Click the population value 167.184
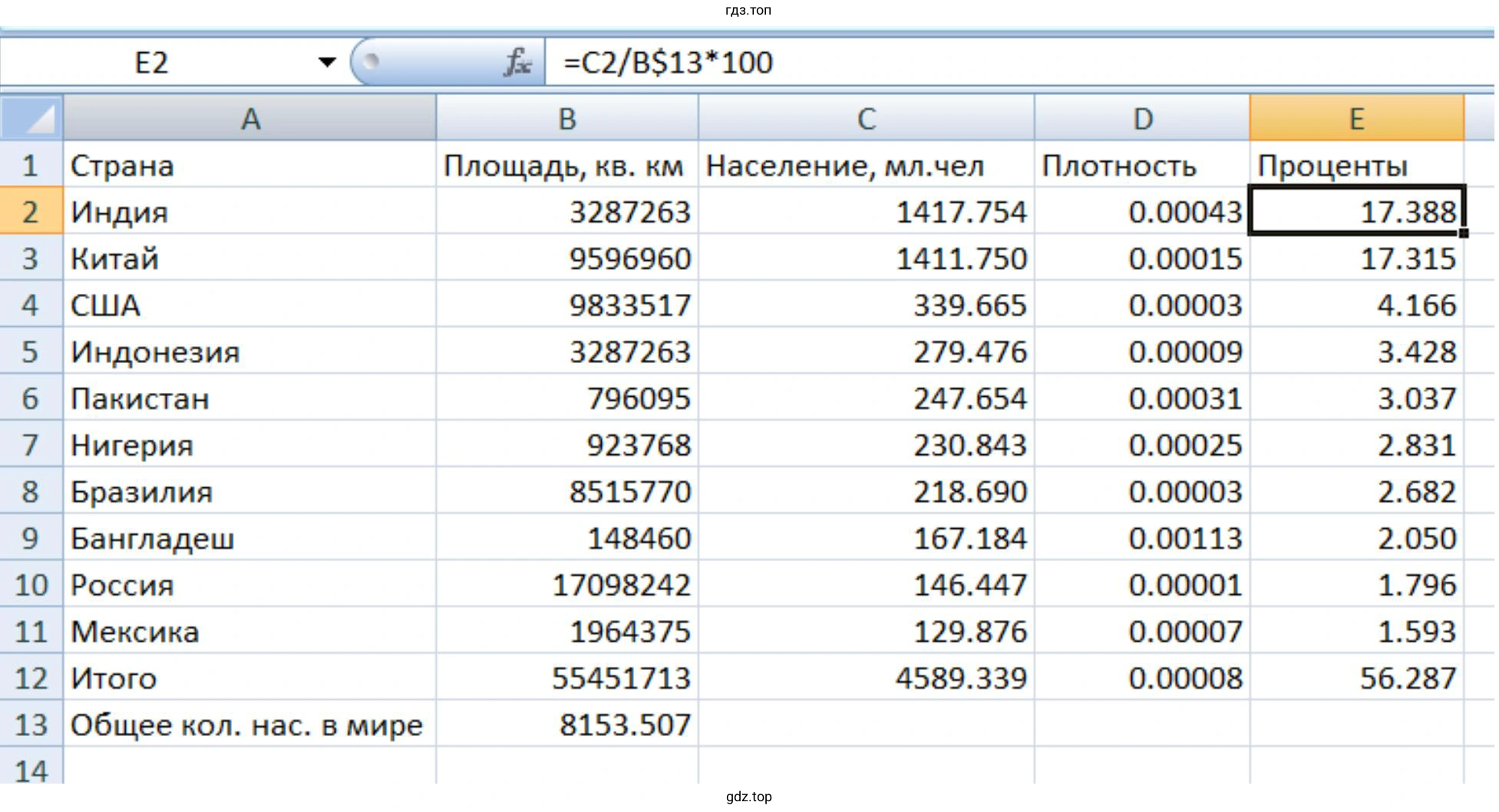The height and width of the screenshot is (812, 1499). (867, 539)
